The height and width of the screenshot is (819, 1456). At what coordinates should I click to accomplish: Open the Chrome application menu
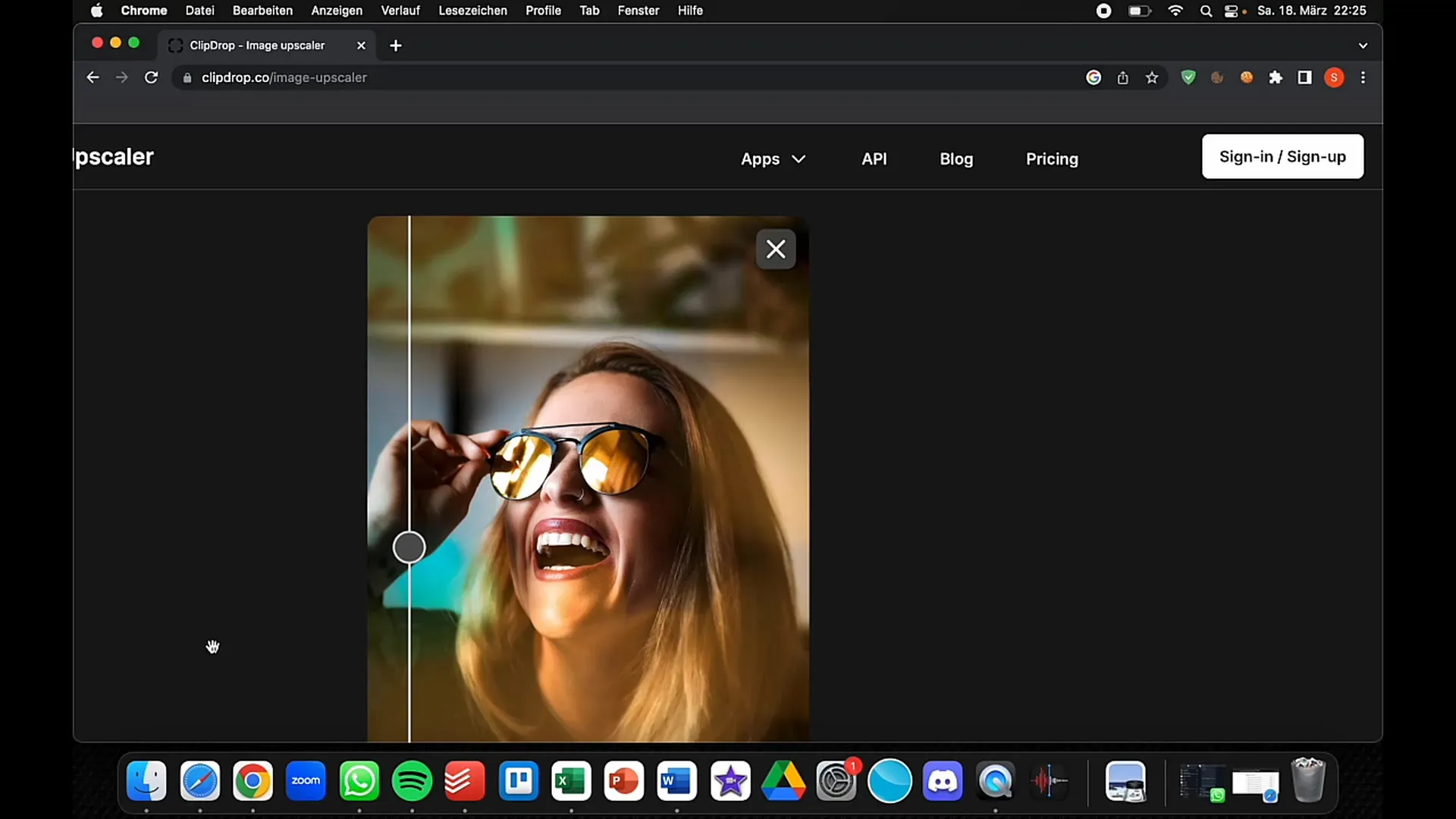143,11
